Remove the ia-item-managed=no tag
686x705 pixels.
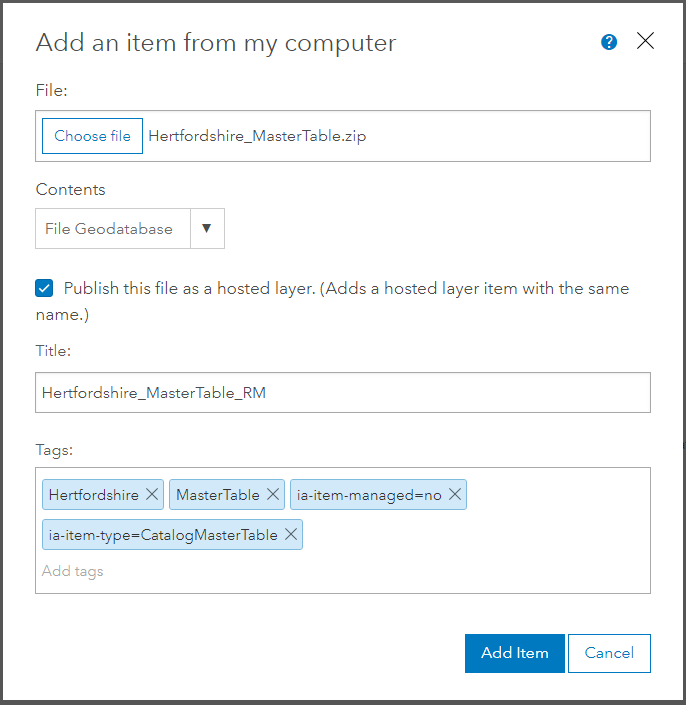pos(455,495)
